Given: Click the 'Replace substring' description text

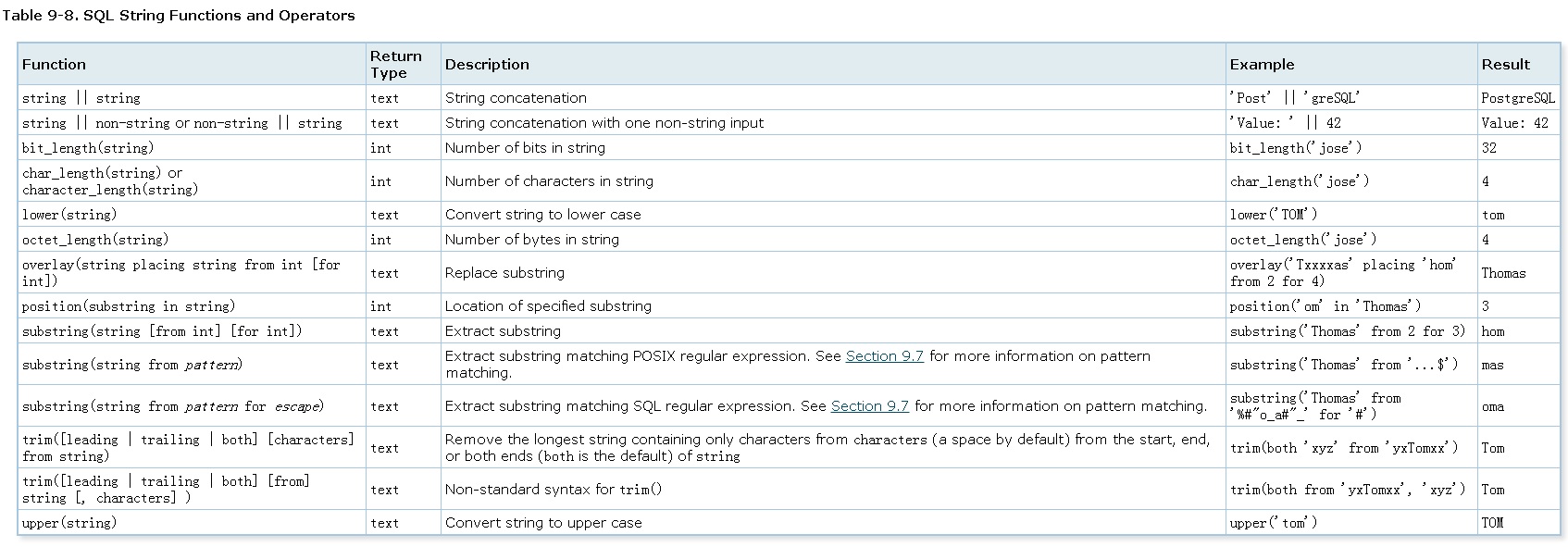Looking at the screenshot, I should [x=504, y=273].
